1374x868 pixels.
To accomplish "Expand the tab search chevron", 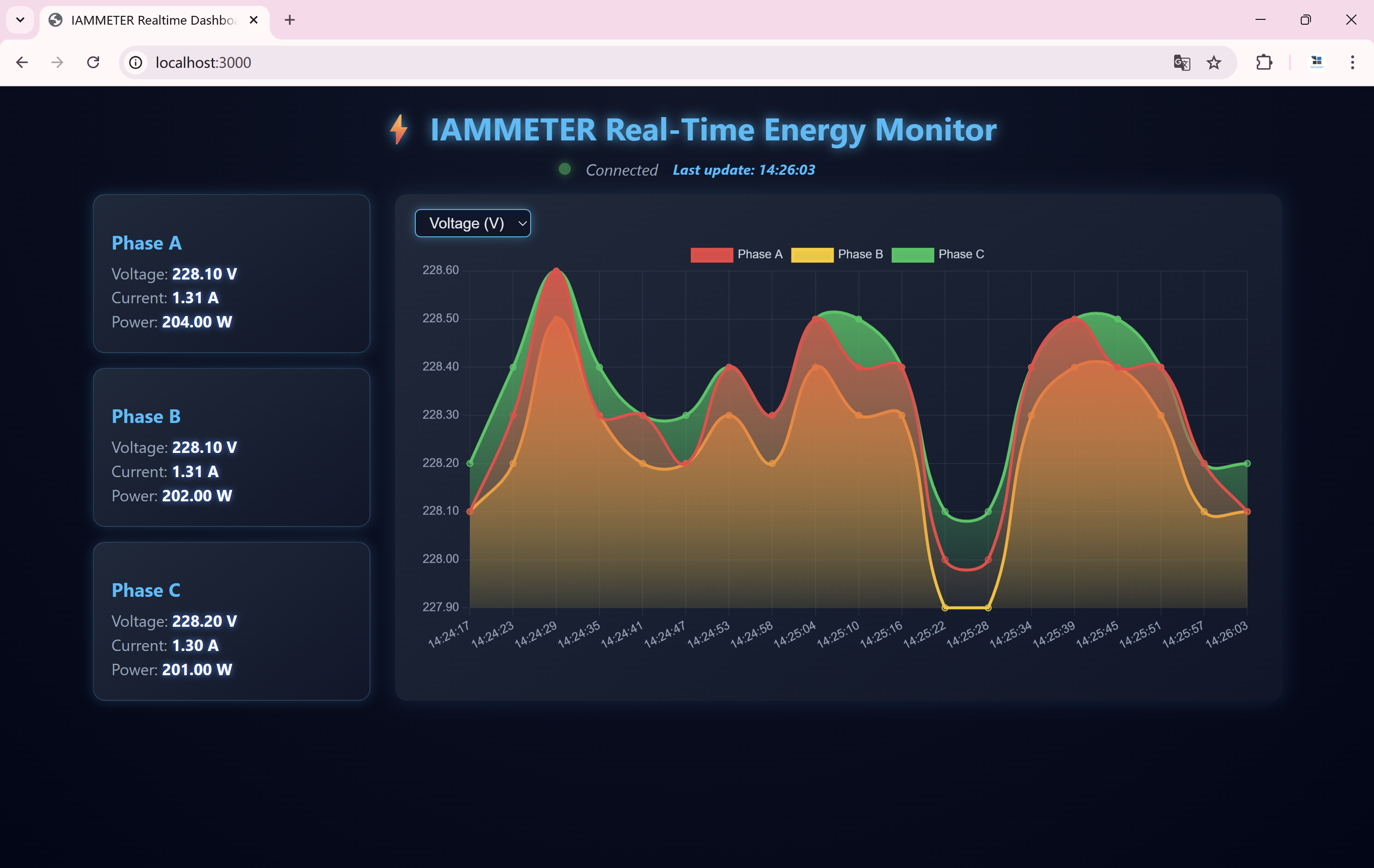I will [x=20, y=20].
